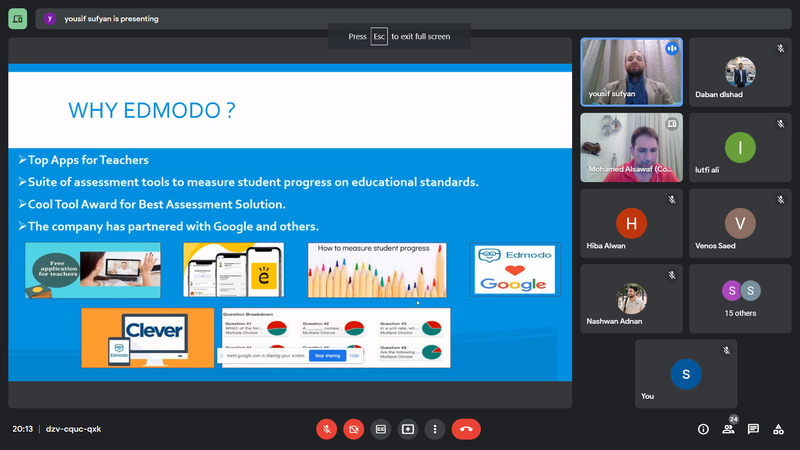Click 'partnered with Google' bullet text

[173, 227]
